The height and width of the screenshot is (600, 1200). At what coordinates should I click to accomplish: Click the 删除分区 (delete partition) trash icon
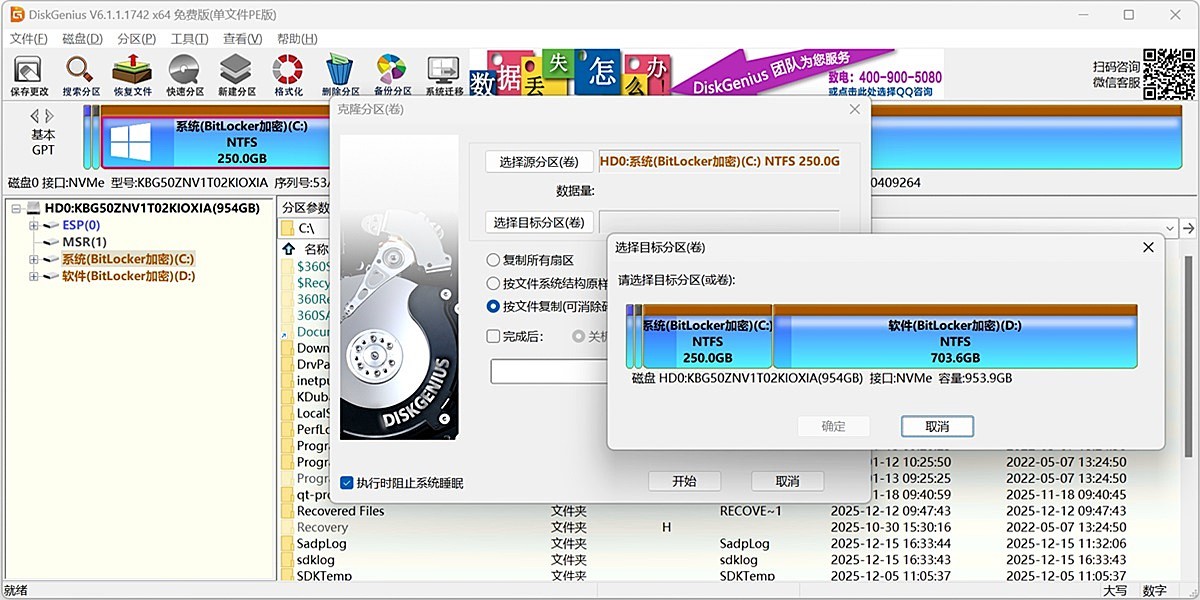(338, 70)
